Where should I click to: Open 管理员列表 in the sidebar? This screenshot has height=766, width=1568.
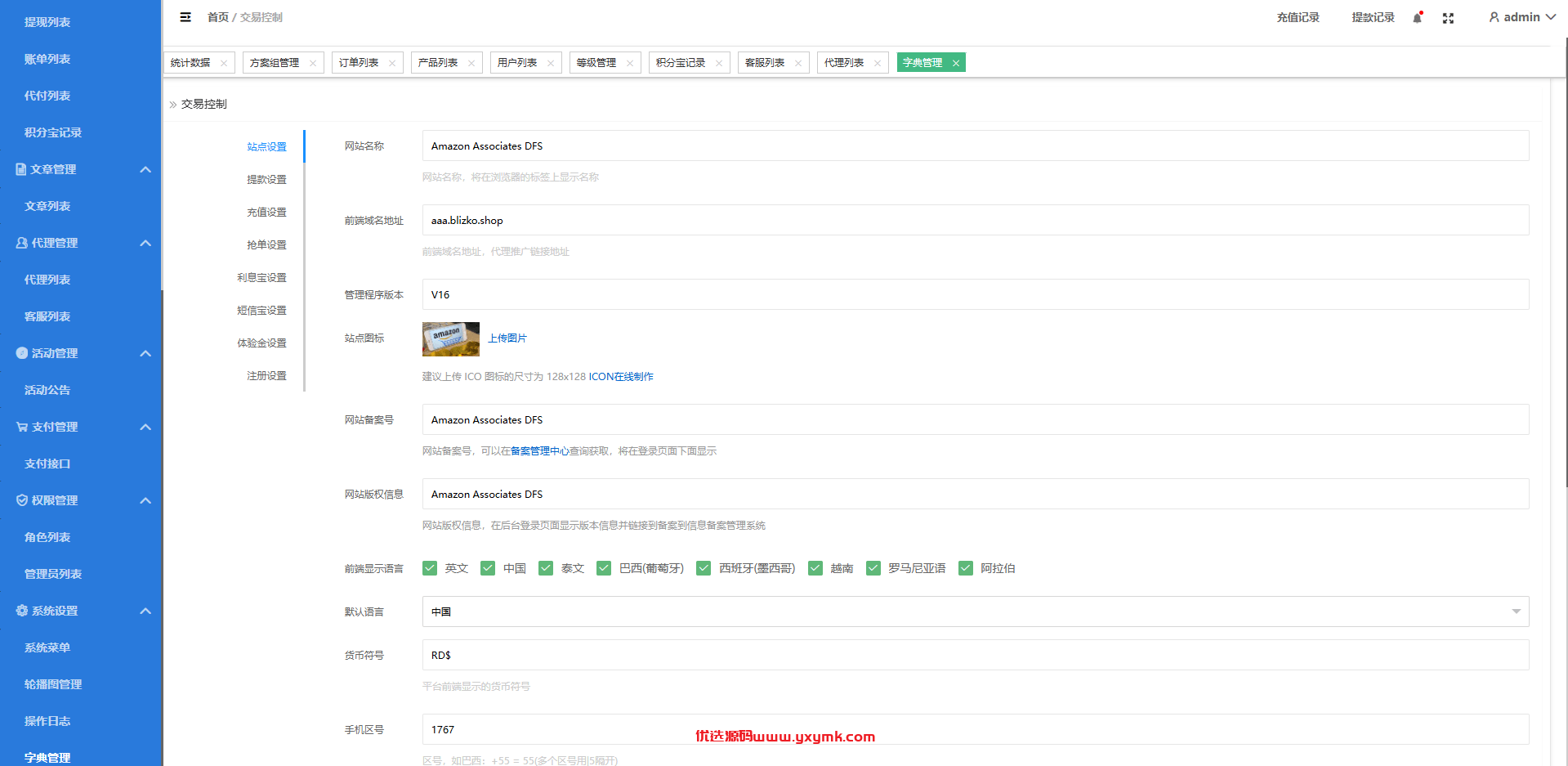coord(53,574)
